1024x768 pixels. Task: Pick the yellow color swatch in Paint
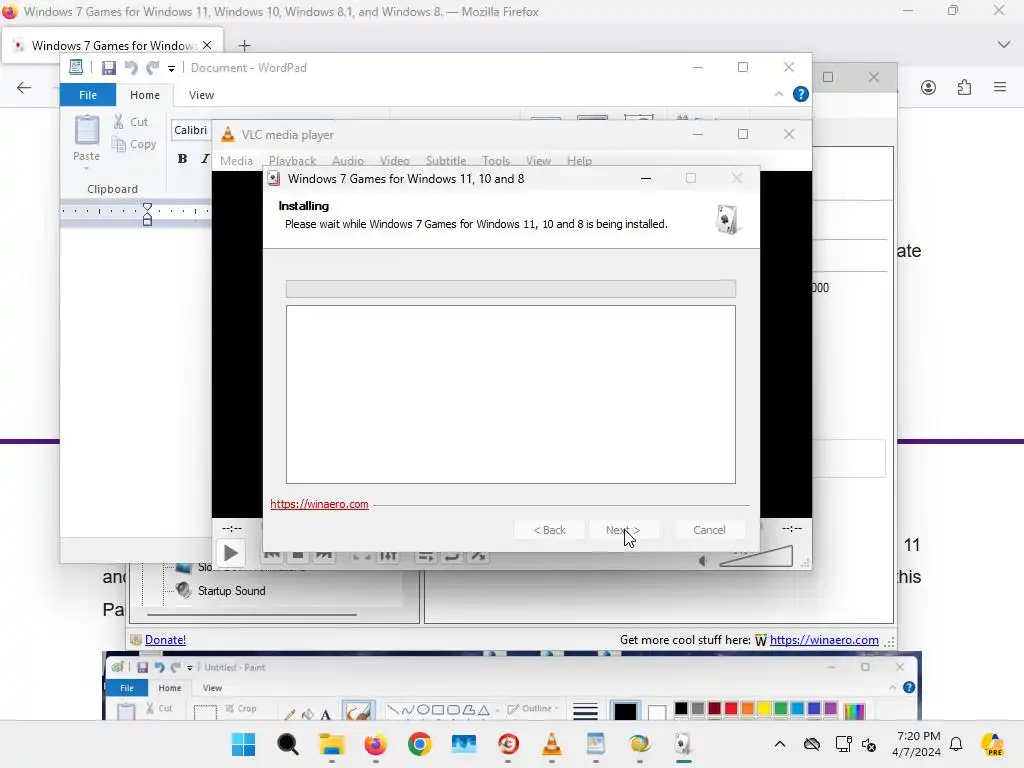click(x=764, y=709)
